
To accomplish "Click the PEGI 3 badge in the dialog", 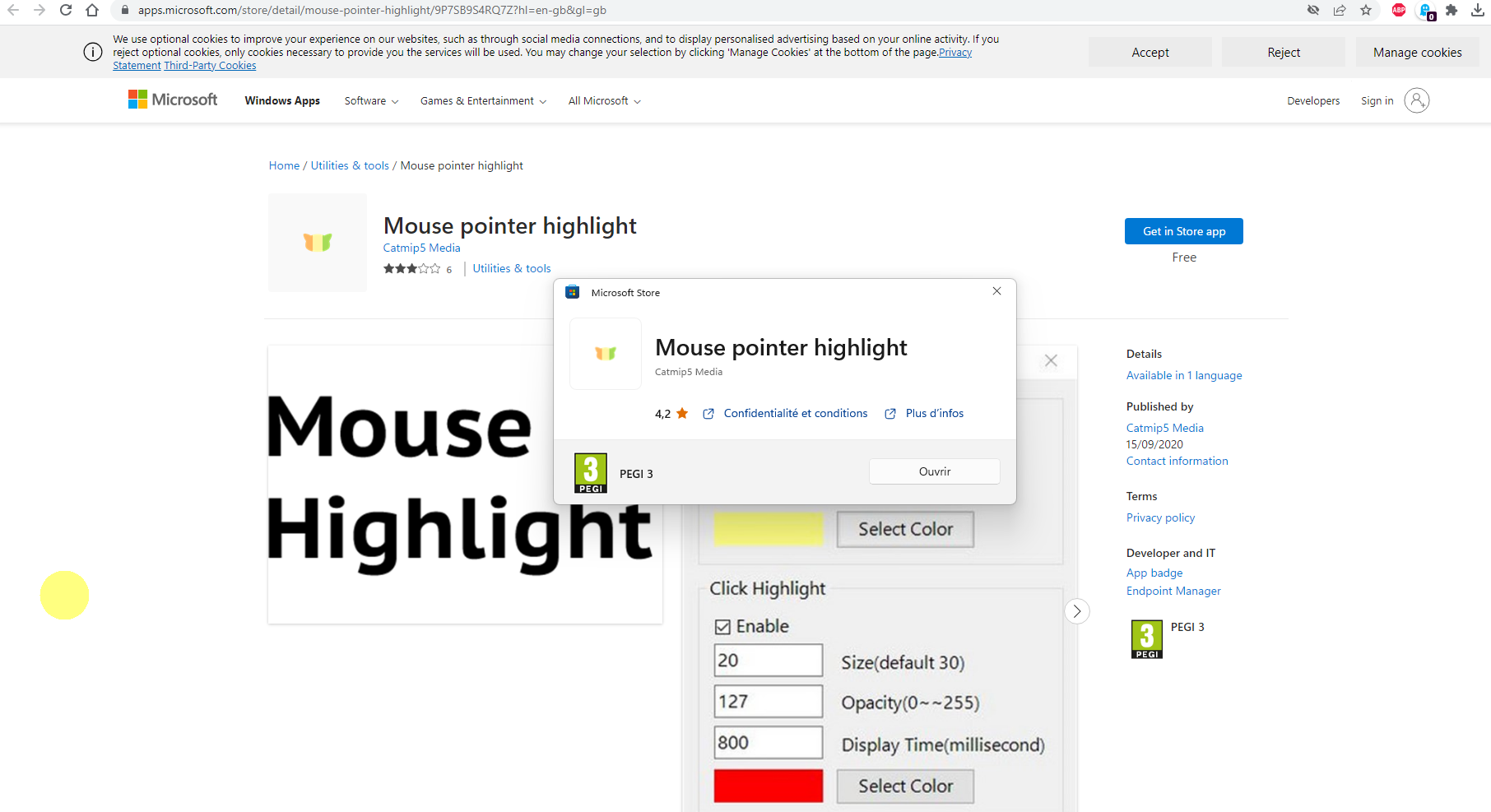I will [591, 473].
